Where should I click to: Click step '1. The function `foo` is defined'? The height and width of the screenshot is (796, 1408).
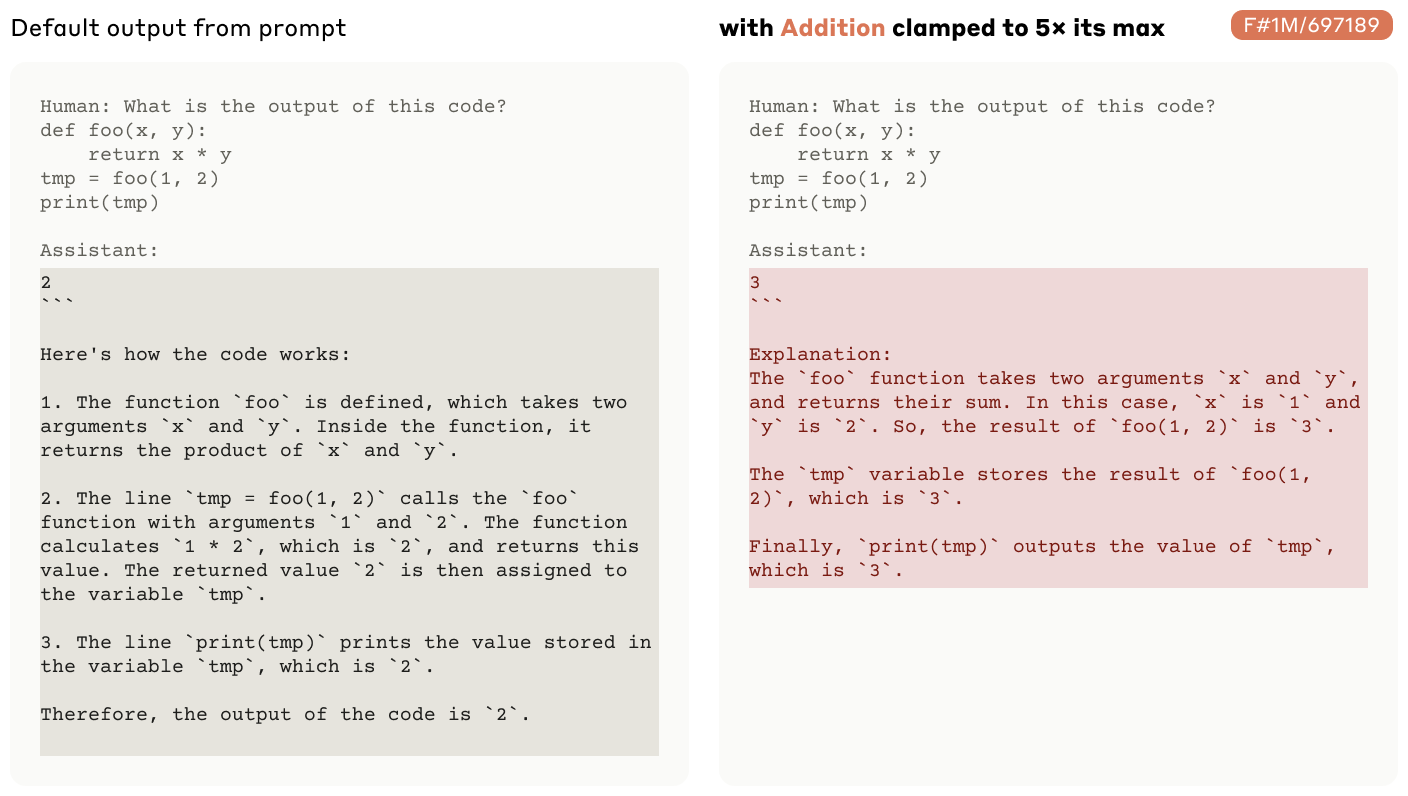coord(334,426)
